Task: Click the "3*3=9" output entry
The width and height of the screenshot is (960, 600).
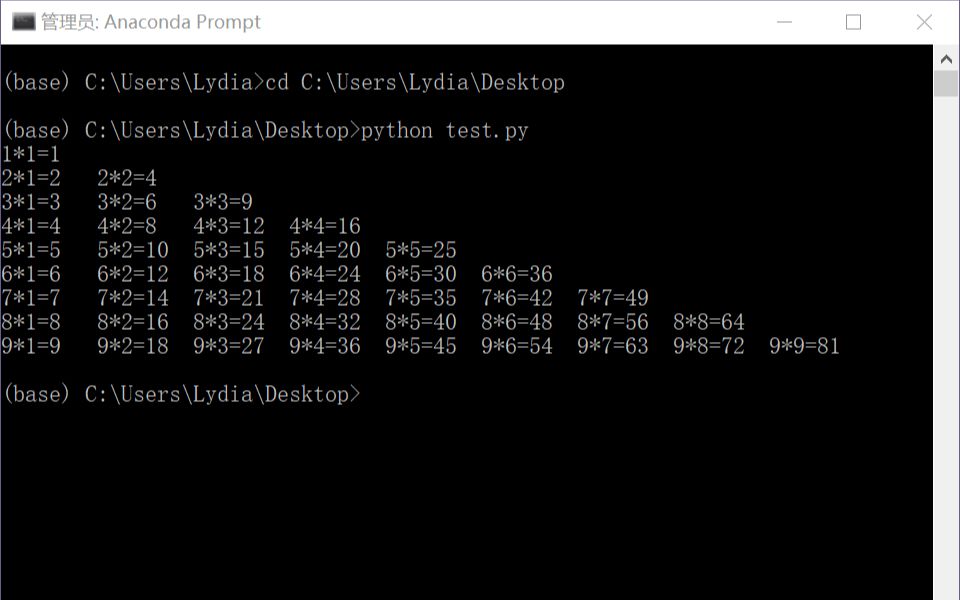Action: coord(222,202)
